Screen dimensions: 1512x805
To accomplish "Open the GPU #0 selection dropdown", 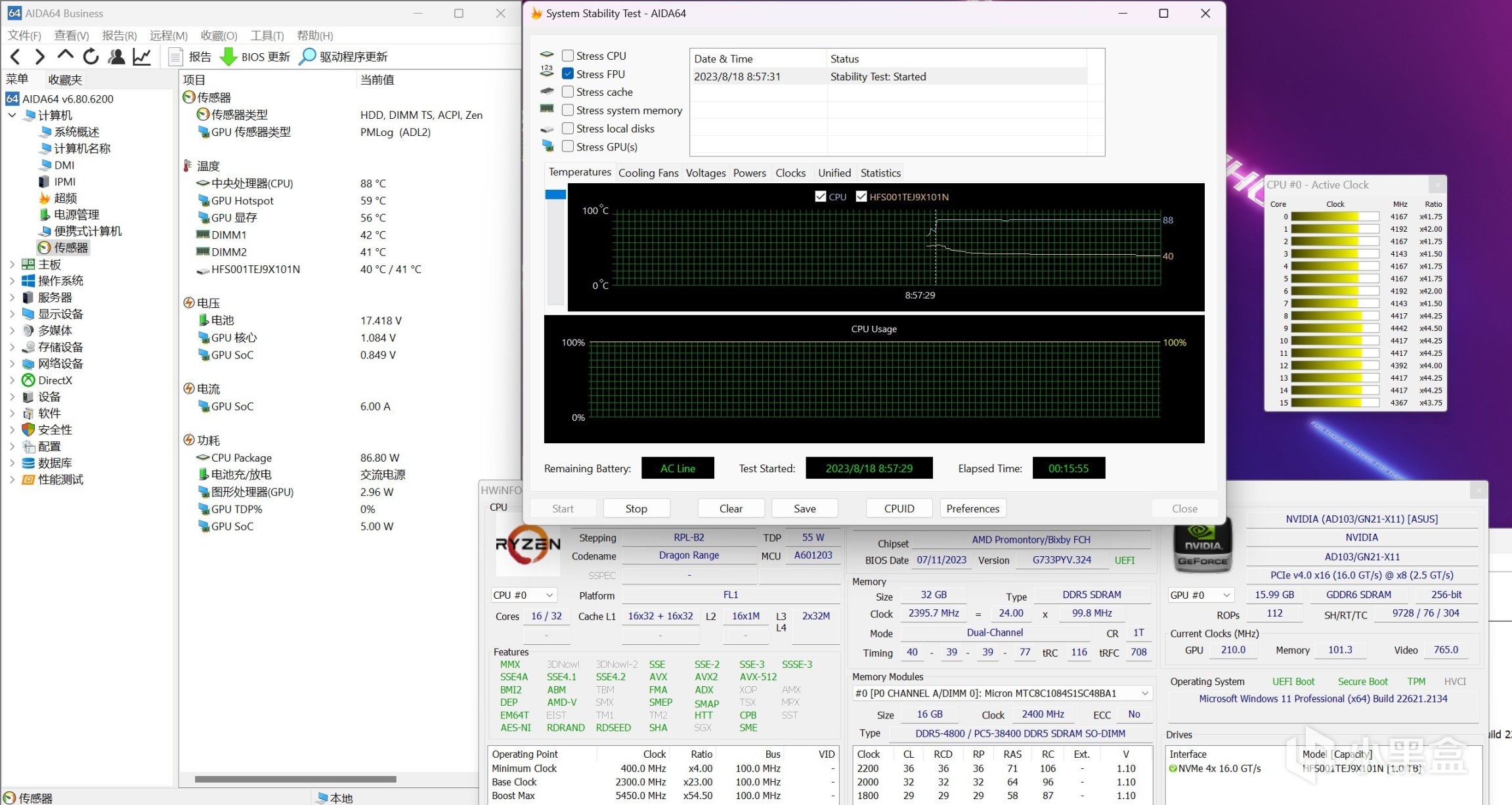I will (x=1200, y=595).
